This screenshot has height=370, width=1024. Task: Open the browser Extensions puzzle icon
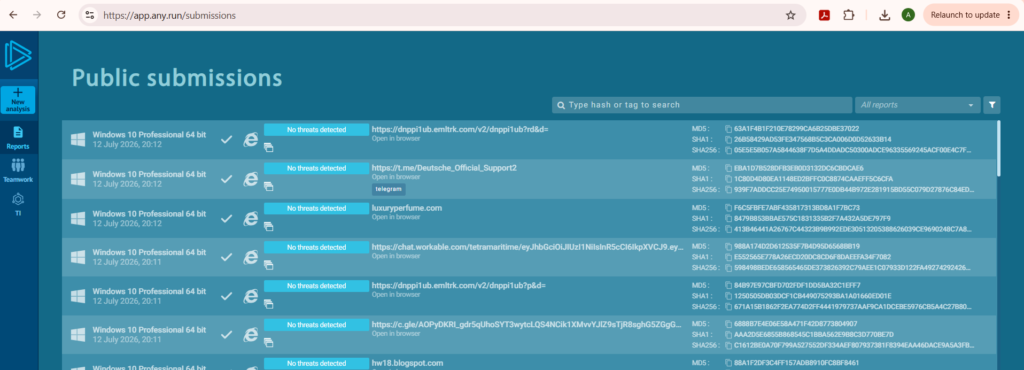click(848, 14)
